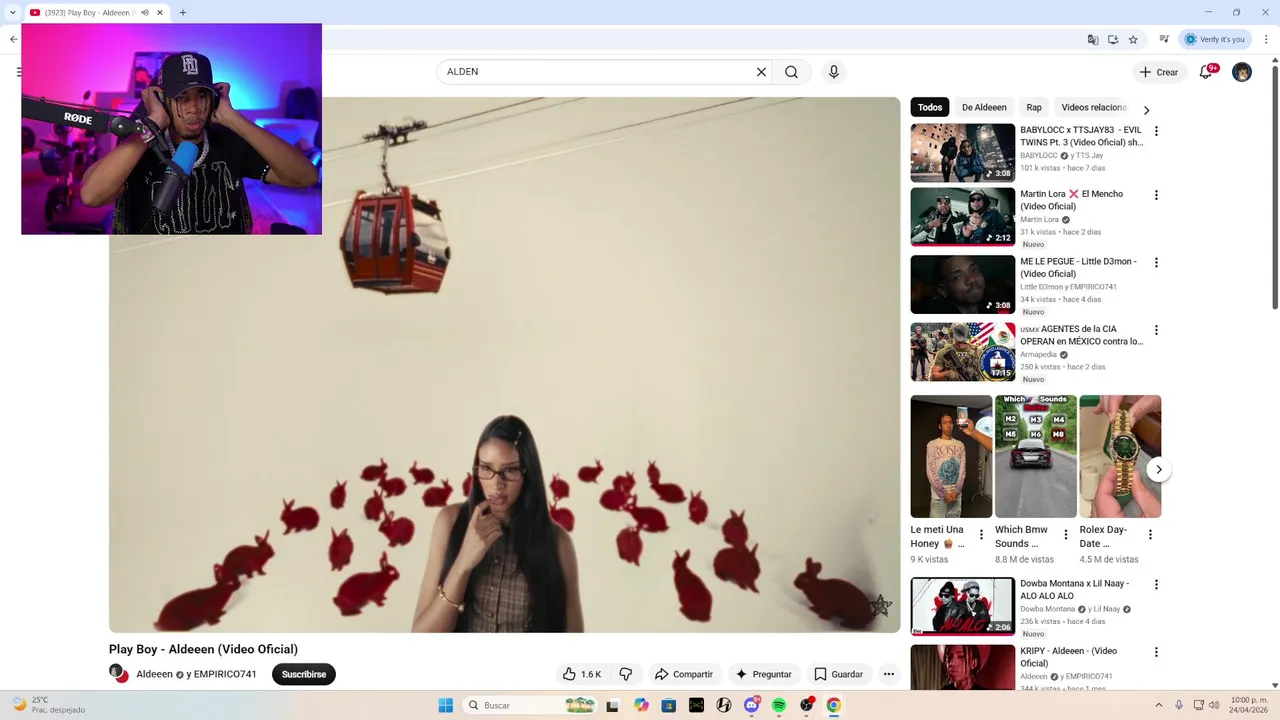Open the AGENTES de la CIA thumbnail
Screen dimensions: 1280x720
coord(962,352)
